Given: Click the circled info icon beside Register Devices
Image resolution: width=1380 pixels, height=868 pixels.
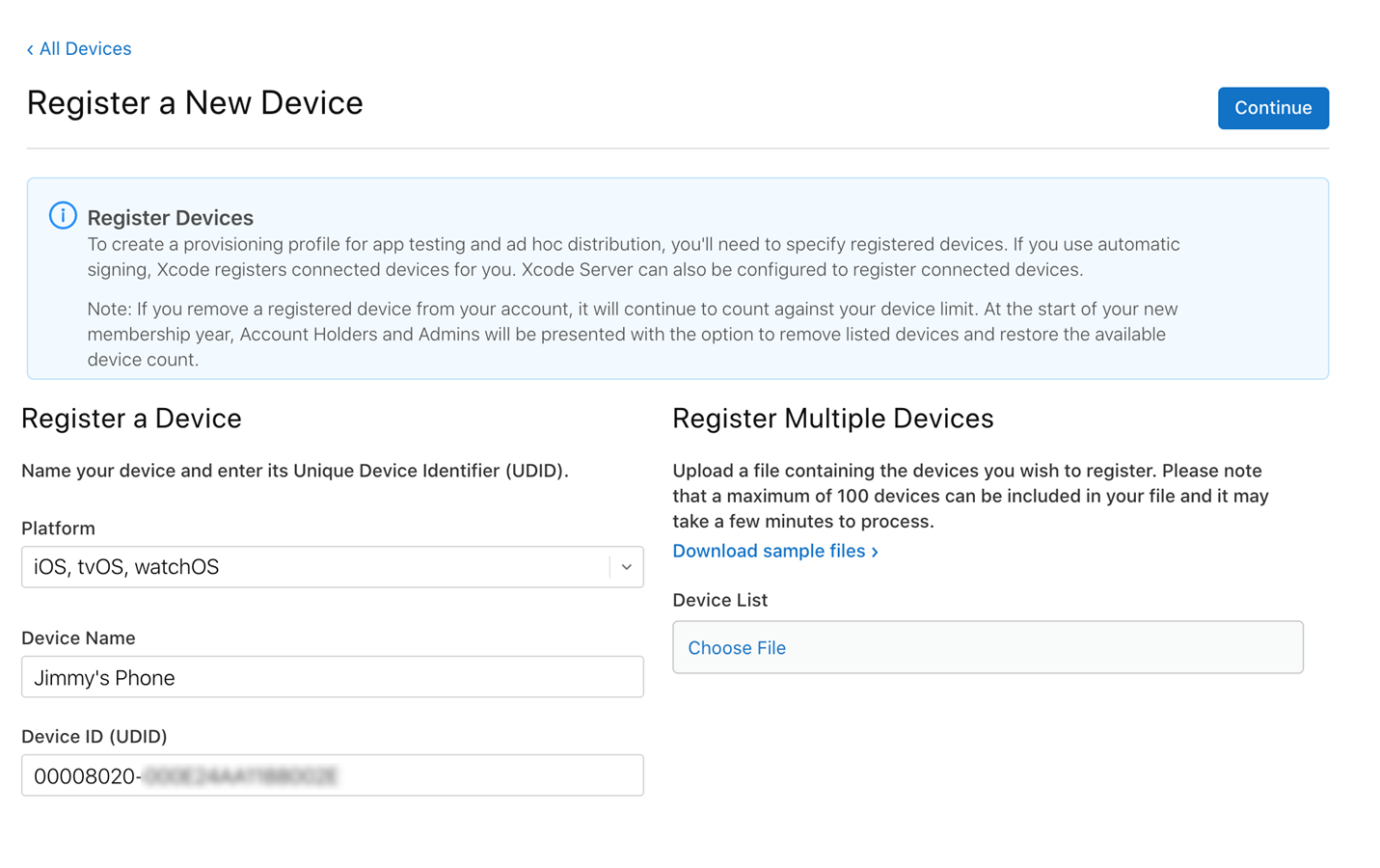Looking at the screenshot, I should pos(62,215).
